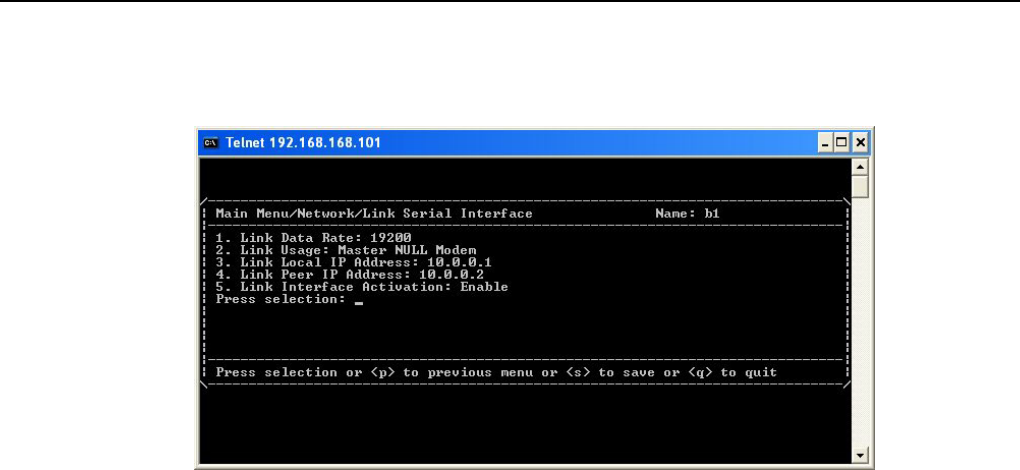Click the vertical scrollbar thumb
The image size is (1020, 470).
click(x=860, y=185)
